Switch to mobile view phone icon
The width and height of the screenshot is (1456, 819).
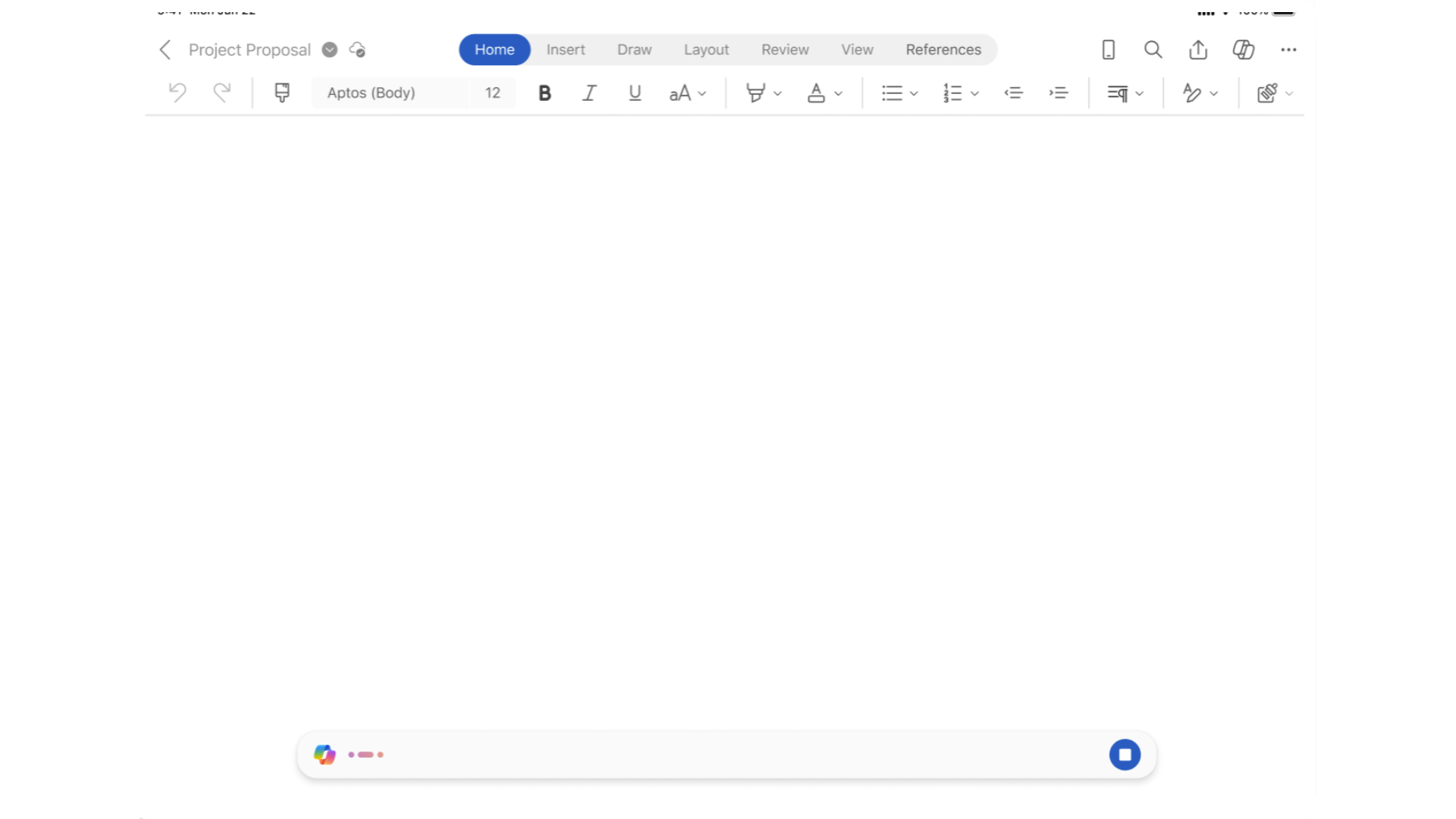(x=1108, y=50)
